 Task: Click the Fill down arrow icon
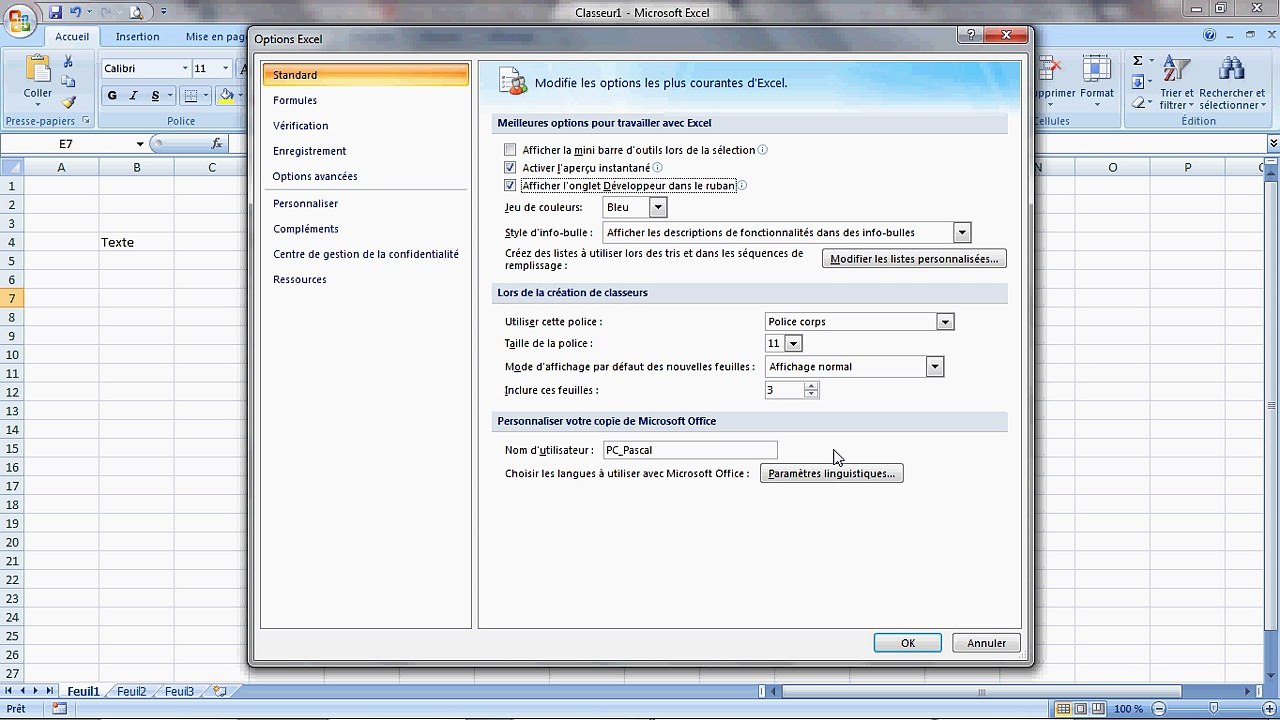1137,82
